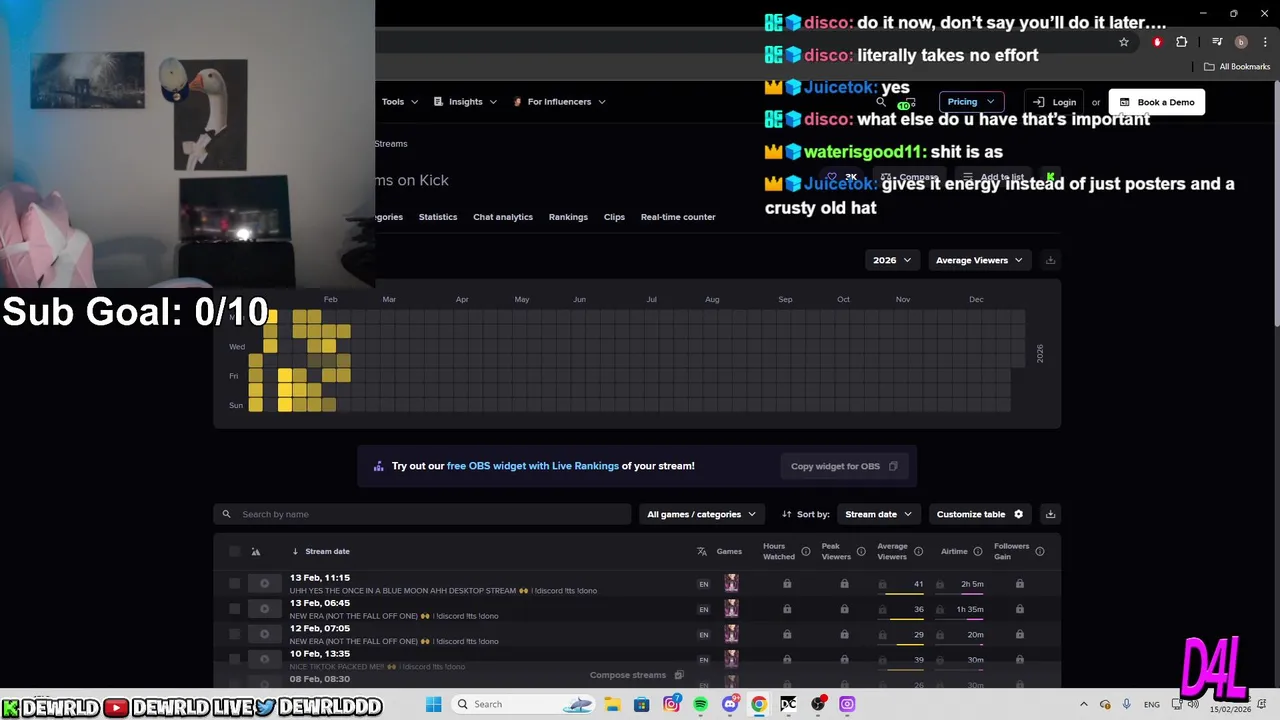The height and width of the screenshot is (720, 1280).
Task: Open the All games / categories dropdown
Action: (x=702, y=514)
